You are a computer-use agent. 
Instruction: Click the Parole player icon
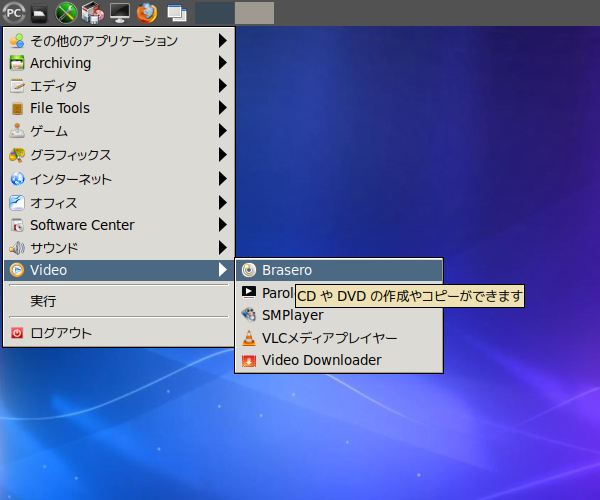(x=249, y=293)
